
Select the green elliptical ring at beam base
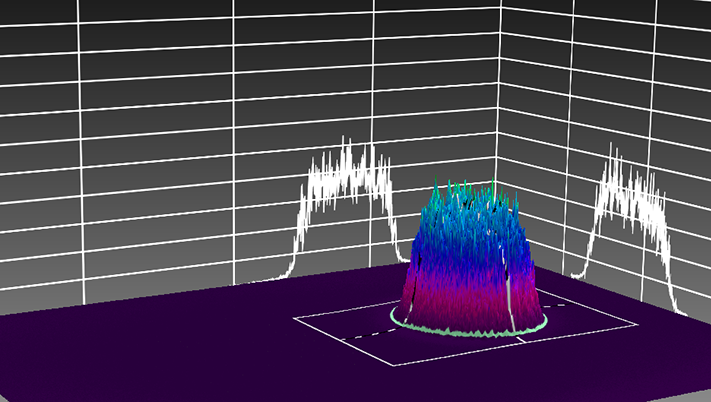(468, 331)
